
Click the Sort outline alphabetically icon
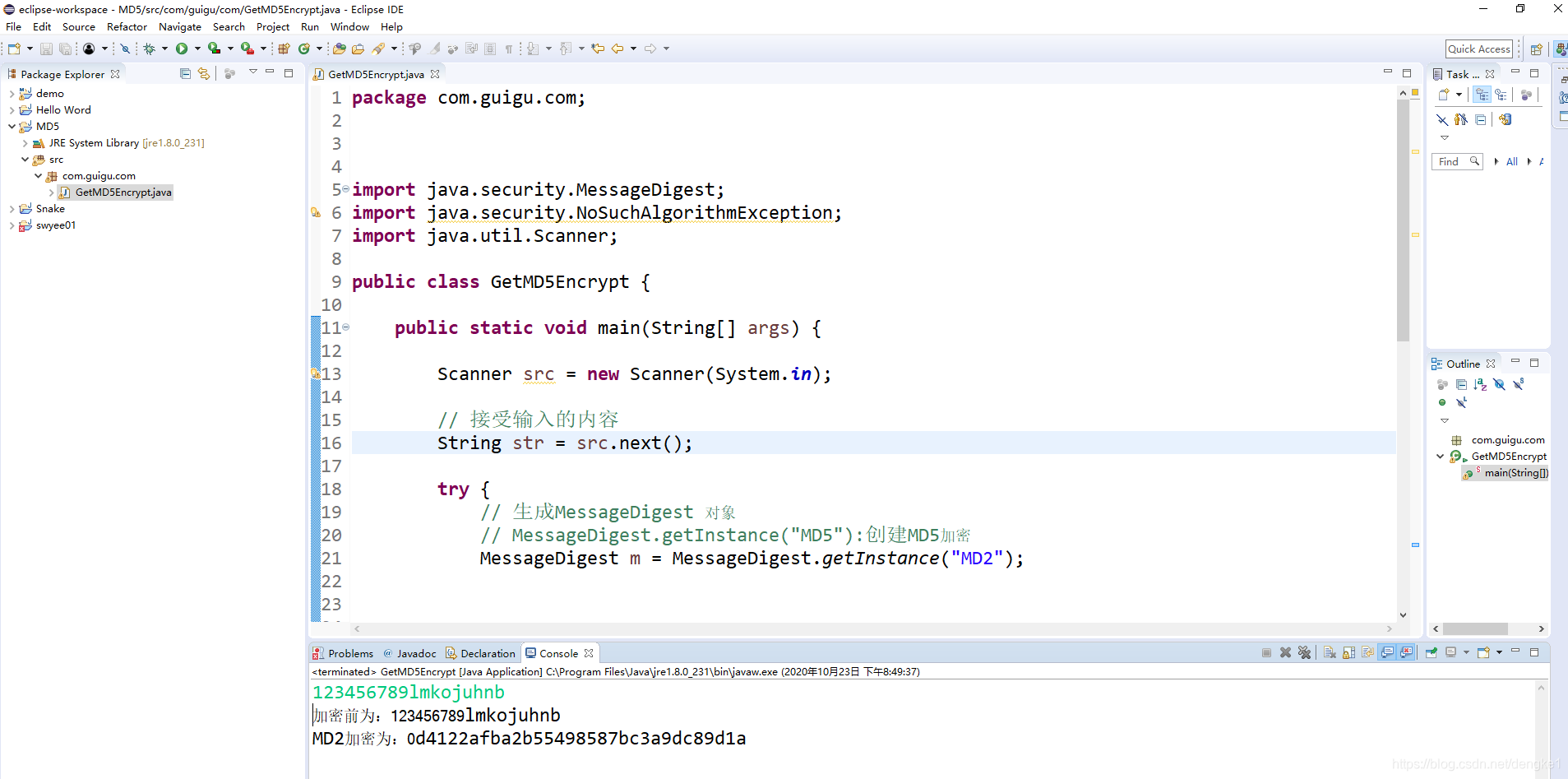pos(1480,384)
